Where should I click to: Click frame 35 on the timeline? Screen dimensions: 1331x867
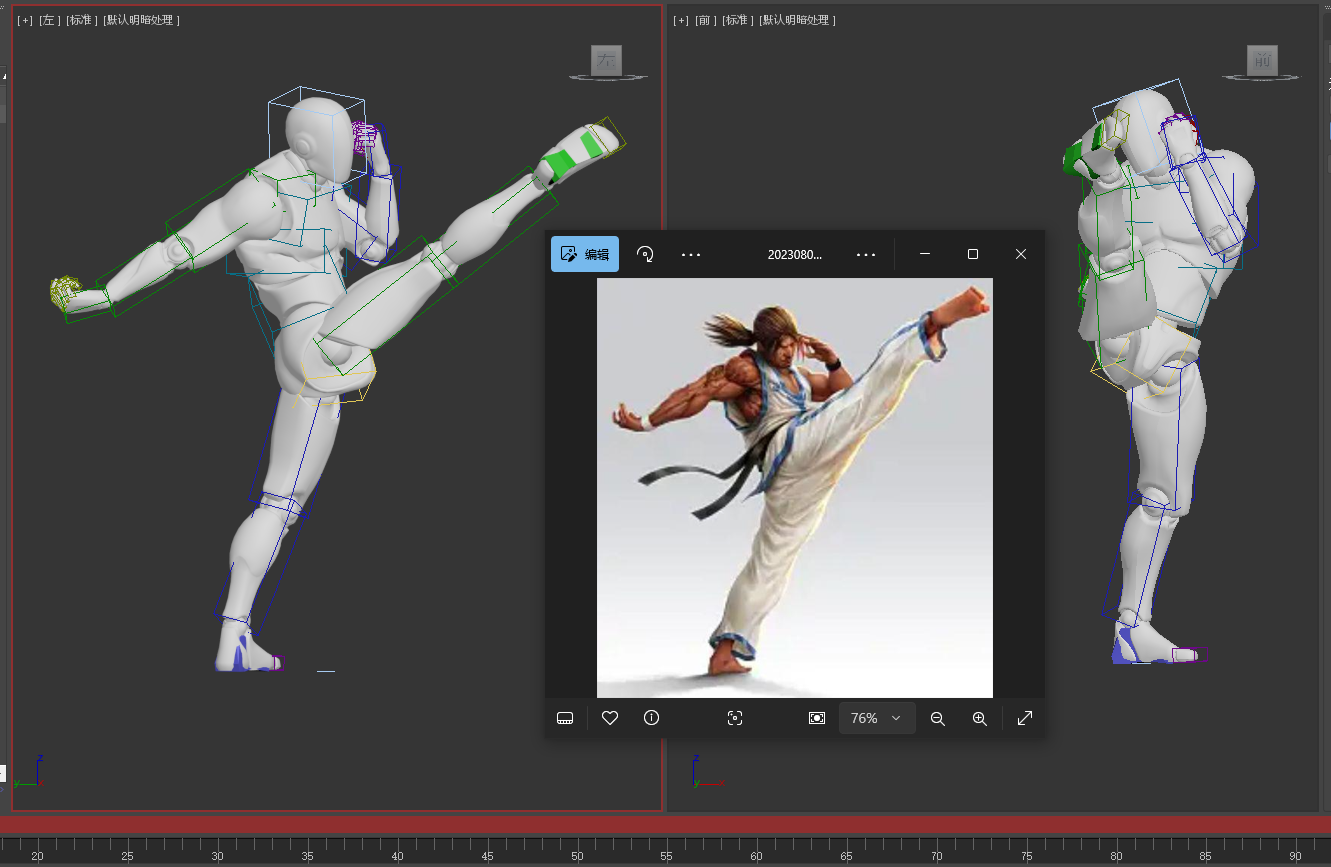[x=307, y=855]
